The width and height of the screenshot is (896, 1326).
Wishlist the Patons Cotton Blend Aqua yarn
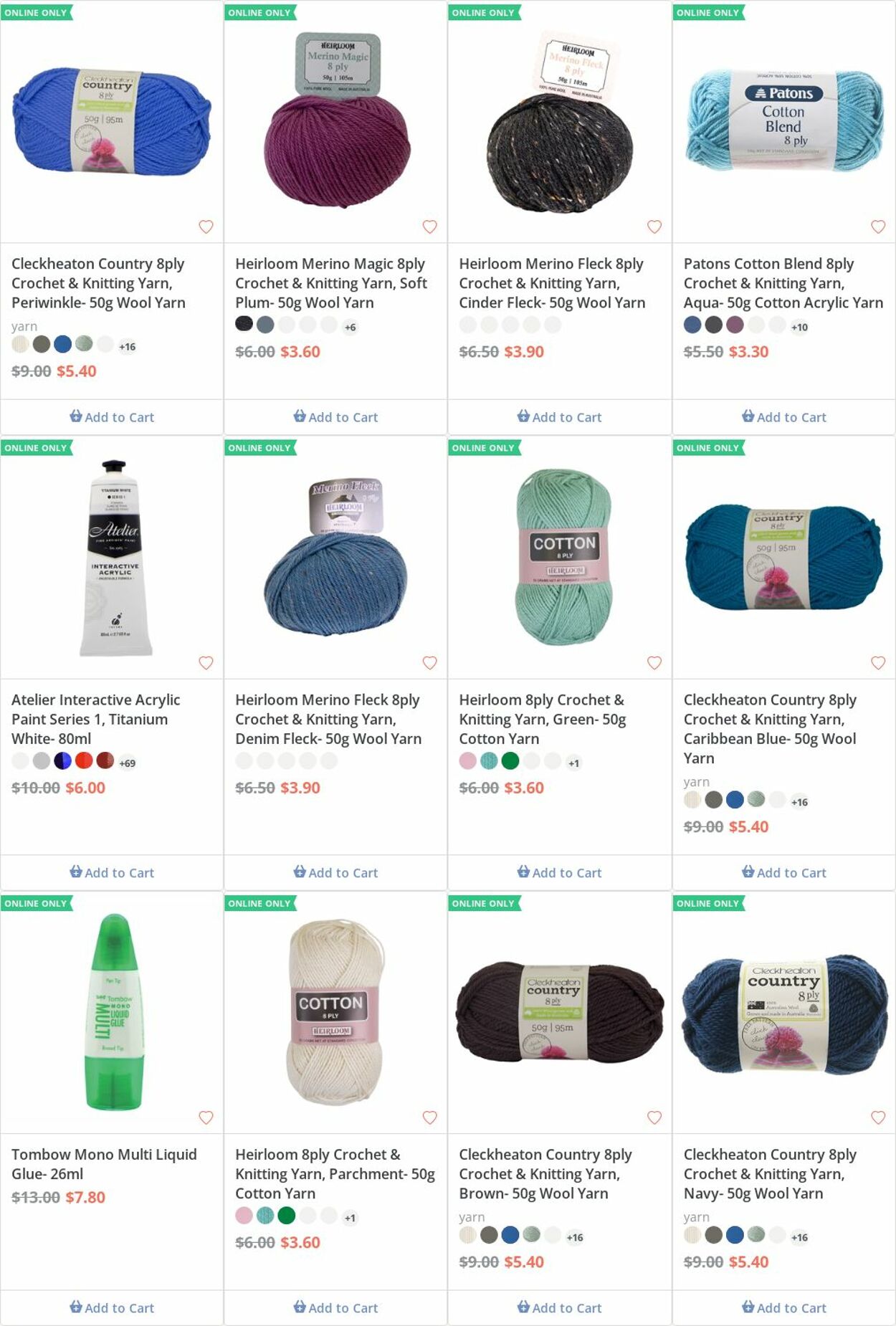point(877,226)
